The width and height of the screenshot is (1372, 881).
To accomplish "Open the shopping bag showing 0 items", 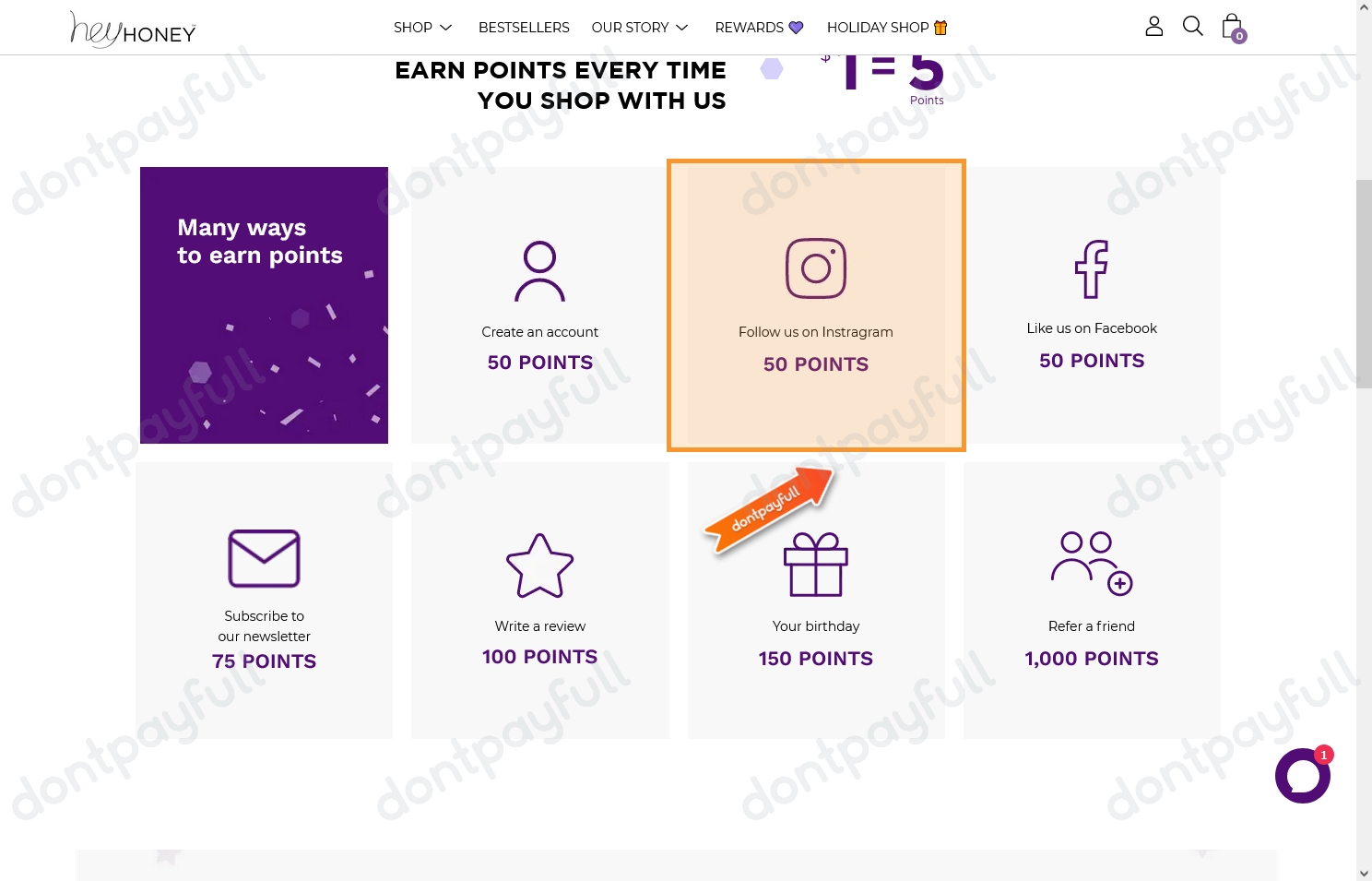I will 1232,27.
